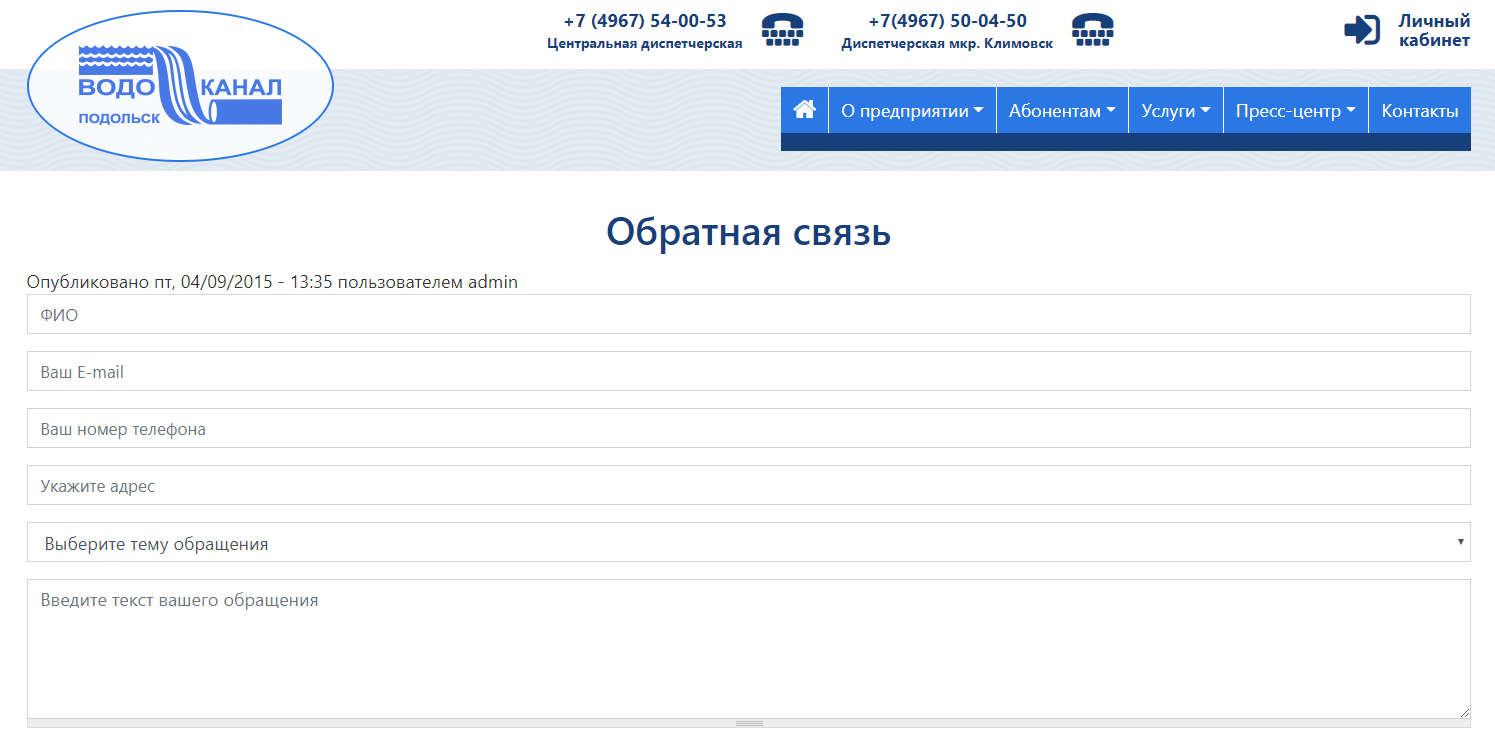The image size is (1495, 746).
Task: Click into the Введите текст вашего обращения textarea
Action: point(749,648)
